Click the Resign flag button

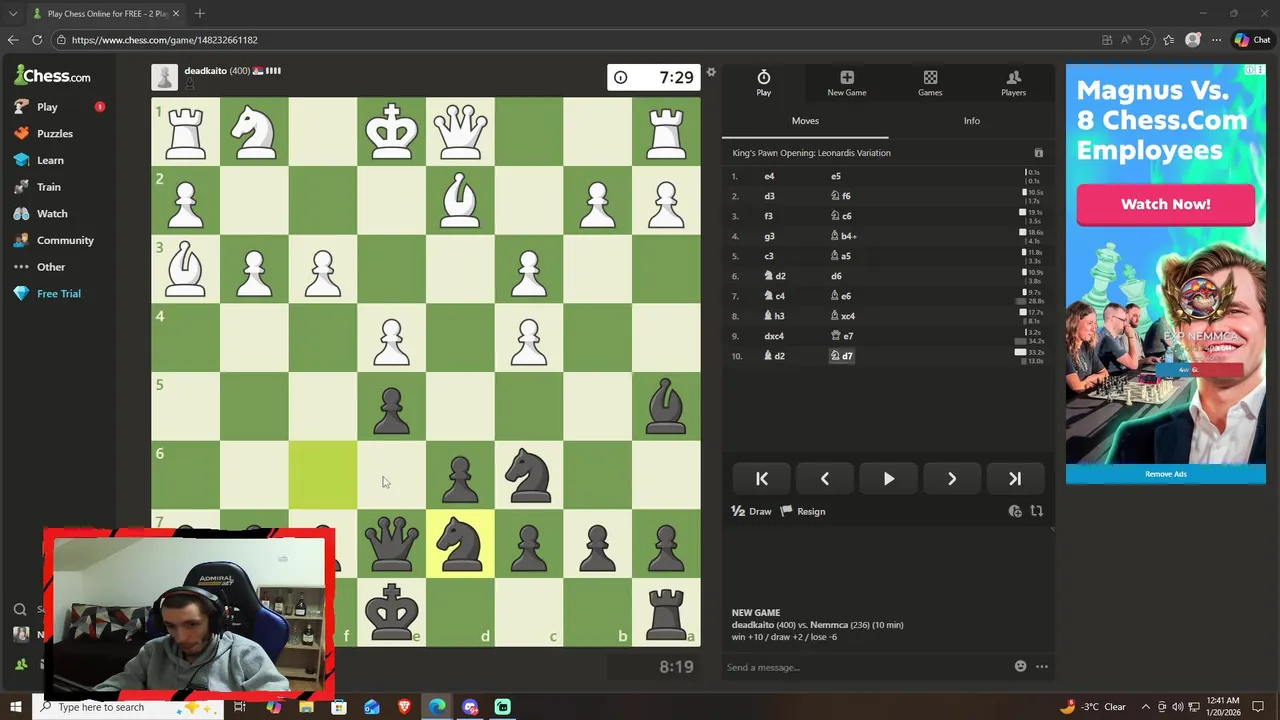pyautogui.click(x=803, y=512)
